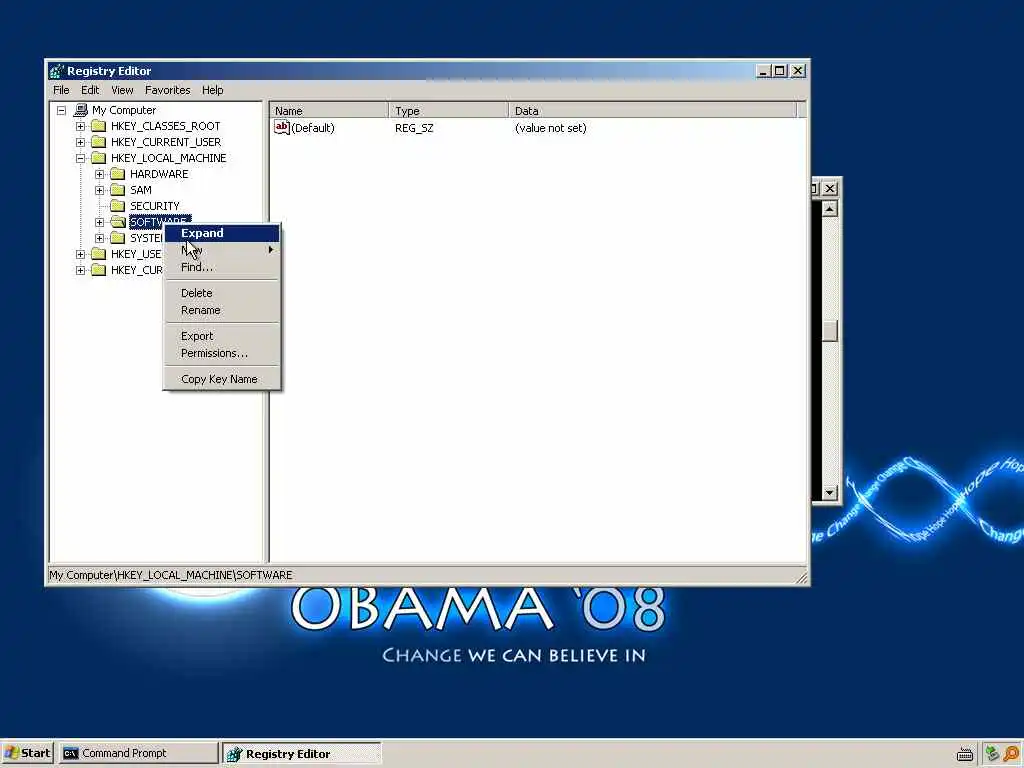The height and width of the screenshot is (768, 1024).
Task: Click the HKEY_CURRENT_USER folder icon
Action: [99, 142]
